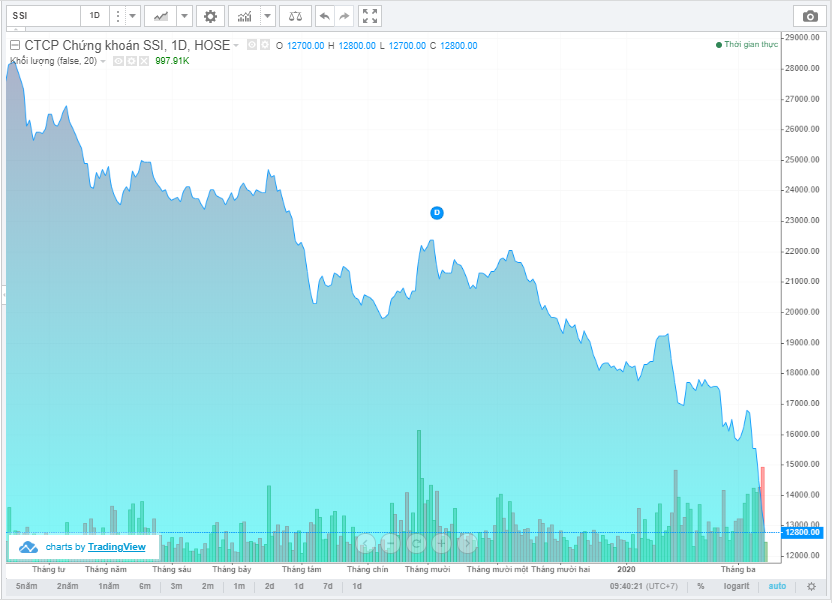The width and height of the screenshot is (833, 603).
Task: Open the TradingView link
Action: [x=117, y=547]
